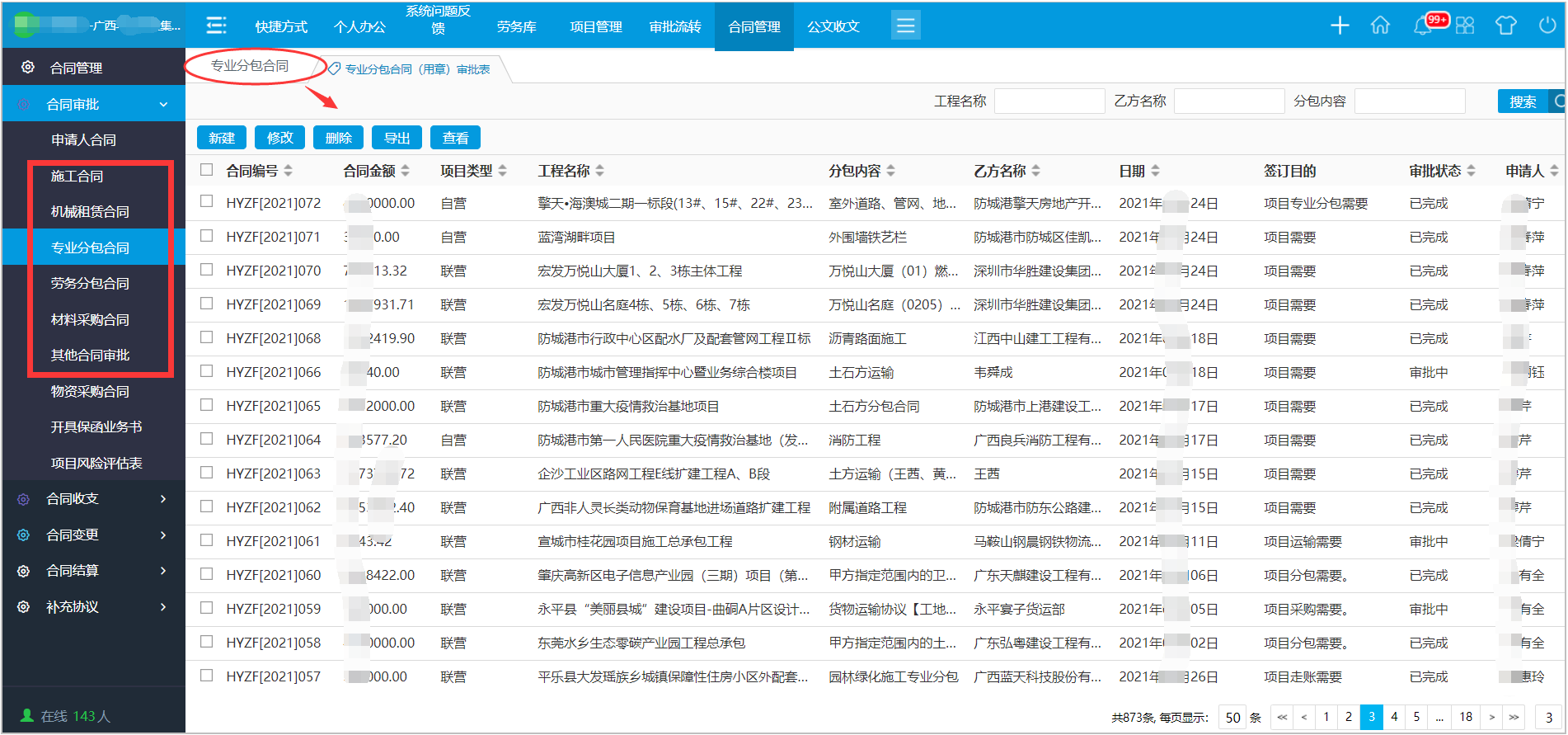The width and height of the screenshot is (1568, 735).
Task: Open the four-square apps grid icon
Action: [x=1465, y=26]
